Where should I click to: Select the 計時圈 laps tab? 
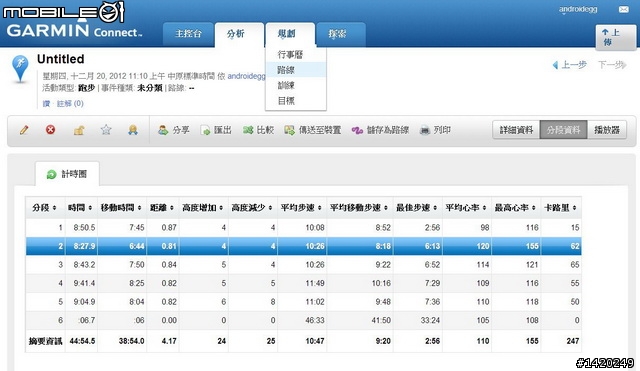coord(67,174)
